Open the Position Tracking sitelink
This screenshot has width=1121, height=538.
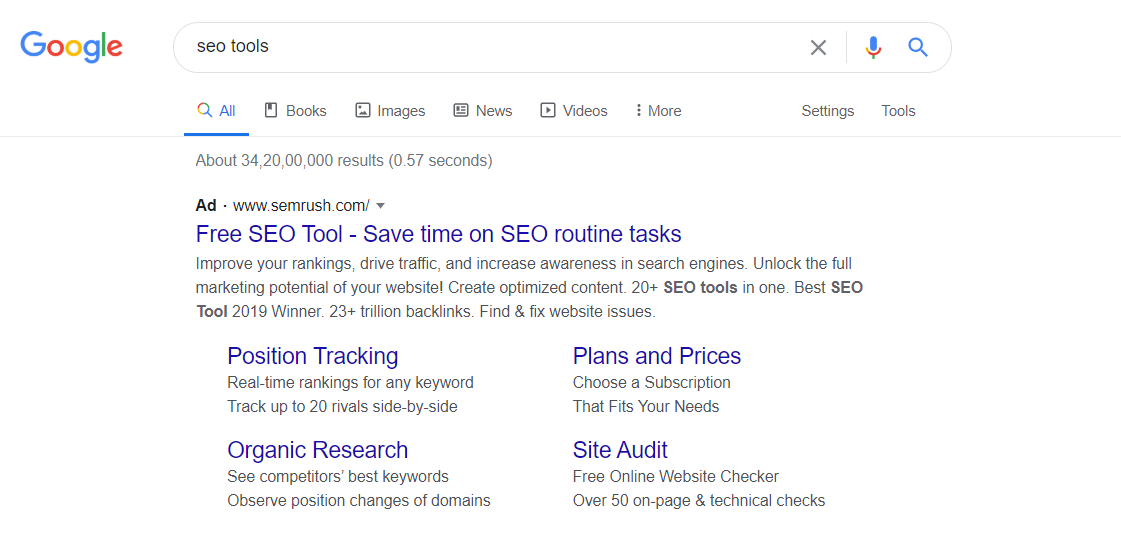312,356
